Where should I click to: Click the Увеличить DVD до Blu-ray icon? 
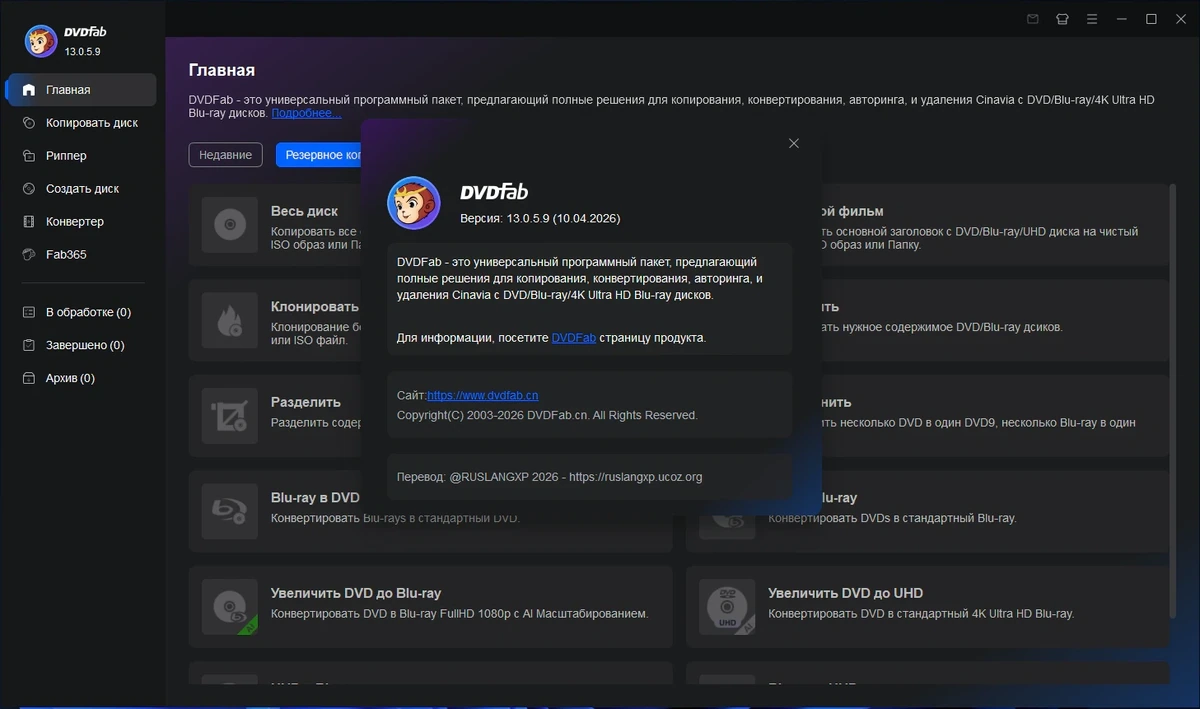(230, 607)
